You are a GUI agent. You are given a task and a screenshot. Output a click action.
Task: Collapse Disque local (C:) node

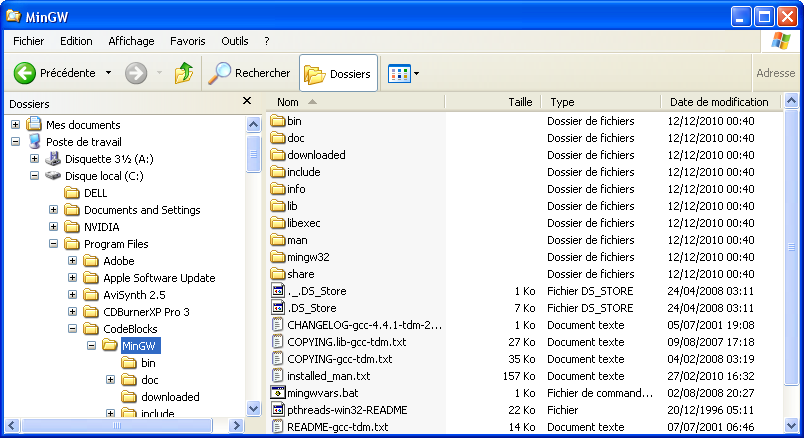point(34,175)
